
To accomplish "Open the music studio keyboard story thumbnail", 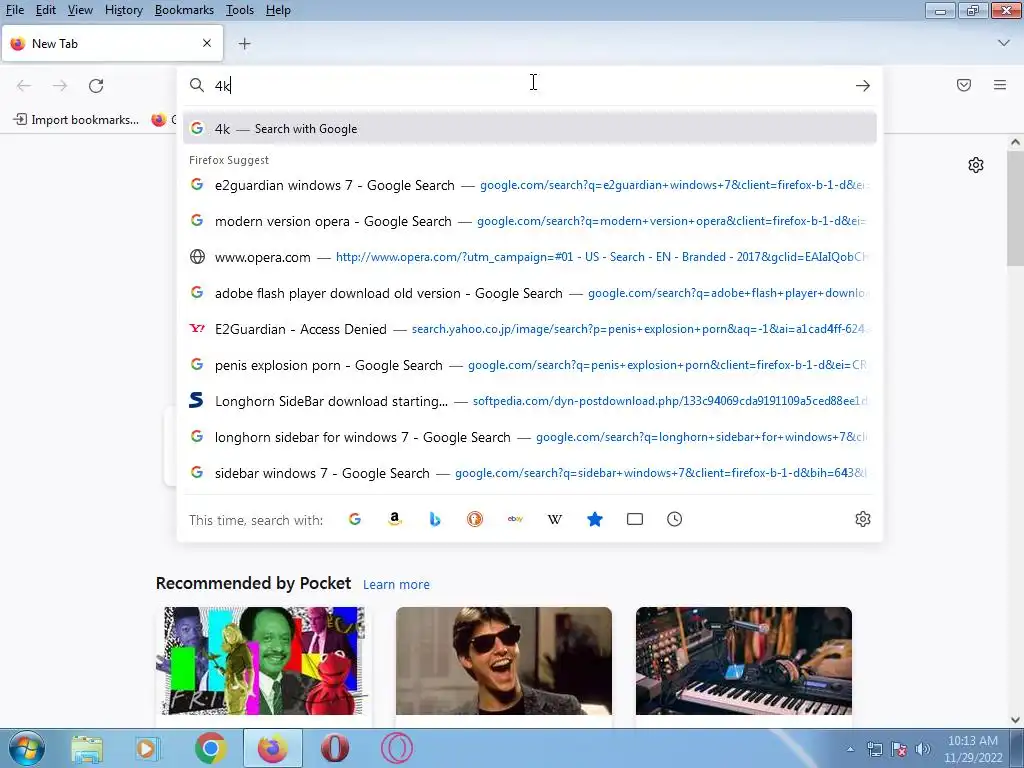I will [x=744, y=661].
